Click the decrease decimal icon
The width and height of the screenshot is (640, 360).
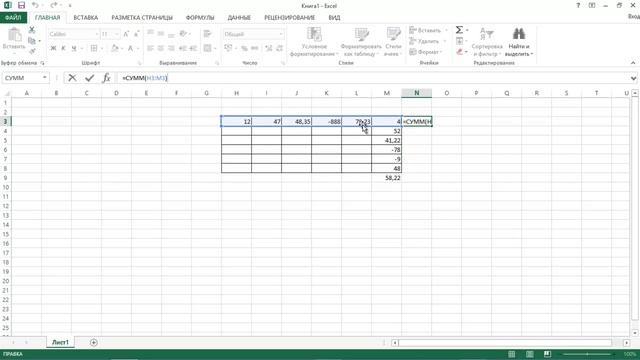[280, 48]
